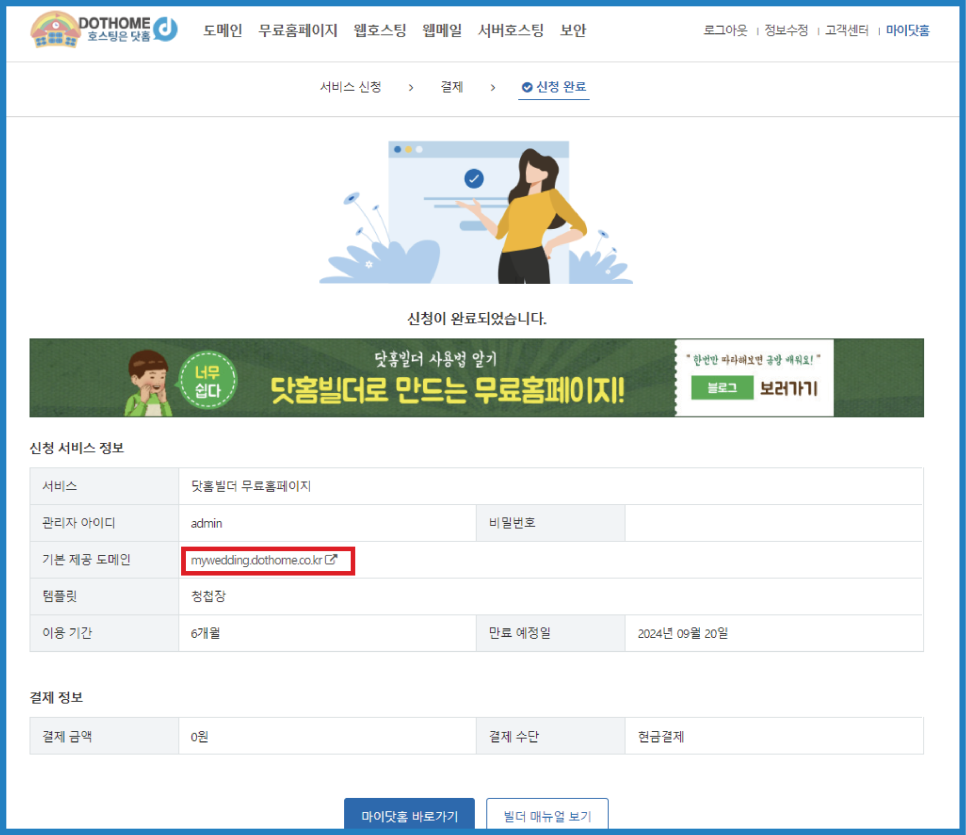The height and width of the screenshot is (835, 966).
Task: Select the 서비스 신청 step
Action: [x=351, y=87]
